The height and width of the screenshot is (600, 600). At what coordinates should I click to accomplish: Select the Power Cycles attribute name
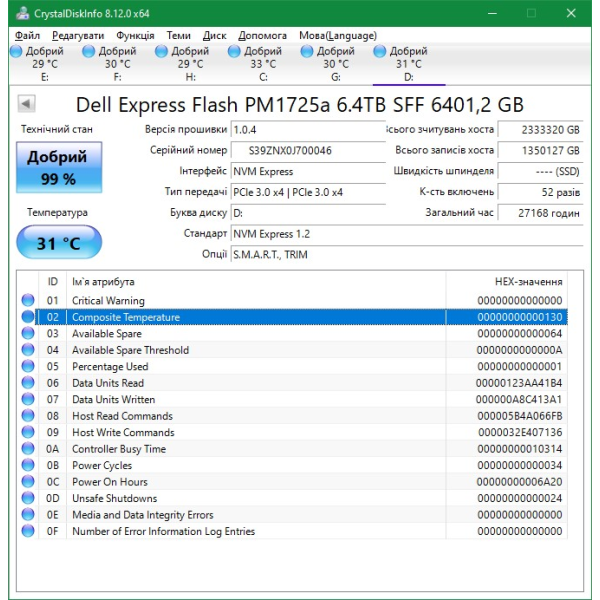[x=102, y=465]
